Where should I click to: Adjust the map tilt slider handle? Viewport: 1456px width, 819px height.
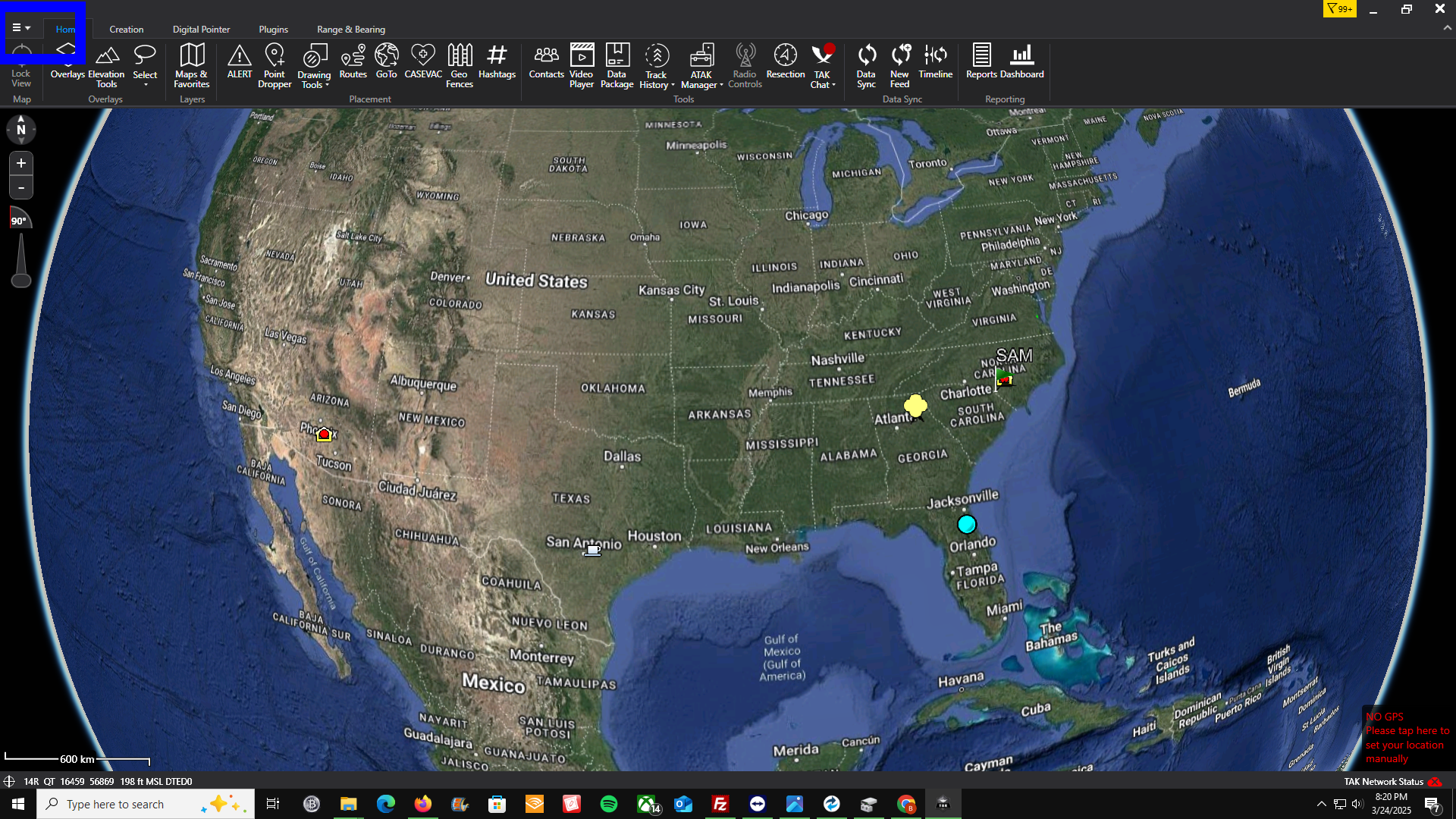click(21, 281)
